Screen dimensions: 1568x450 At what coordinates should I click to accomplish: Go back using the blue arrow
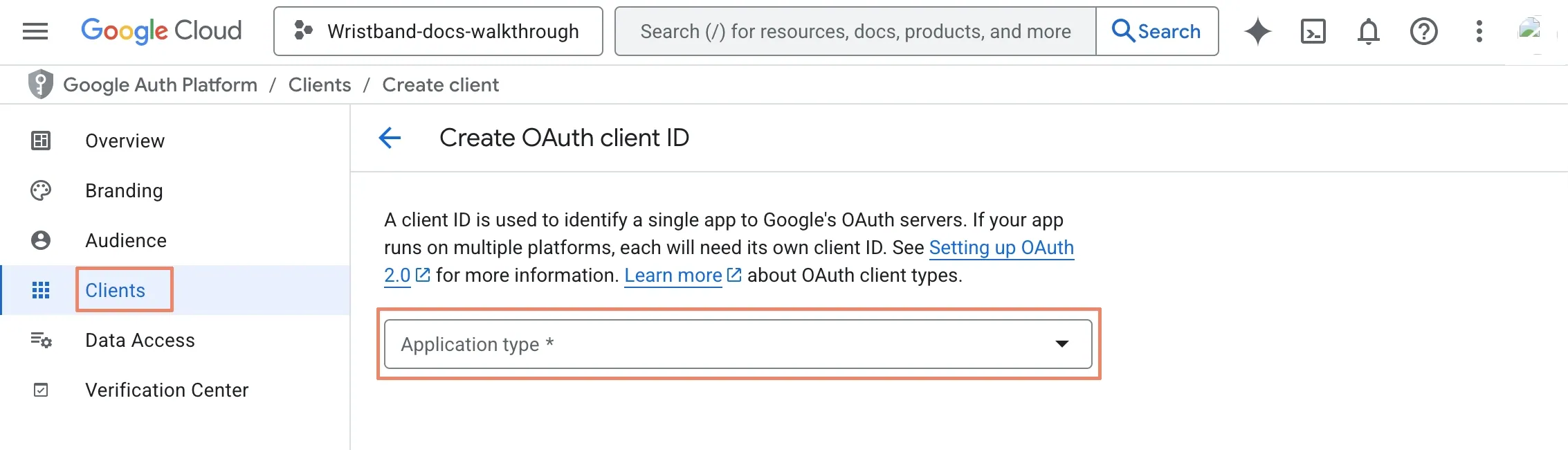(x=390, y=138)
